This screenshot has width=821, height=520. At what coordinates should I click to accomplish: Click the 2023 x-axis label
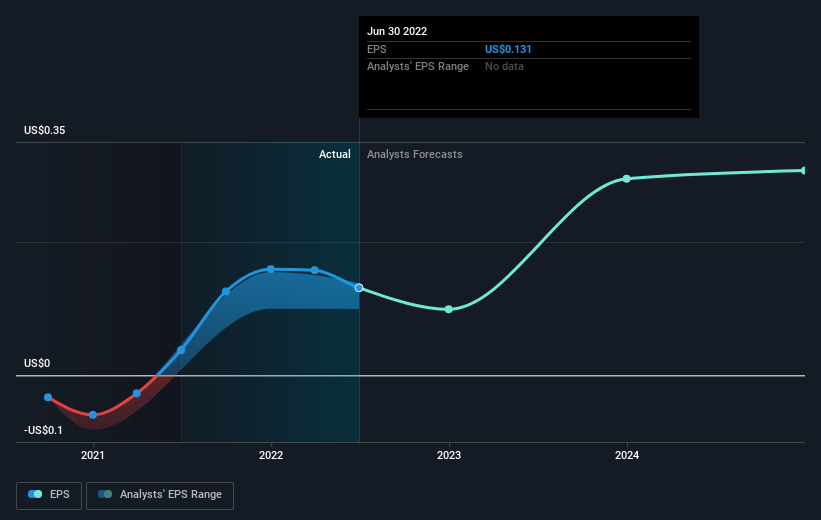tap(449, 455)
